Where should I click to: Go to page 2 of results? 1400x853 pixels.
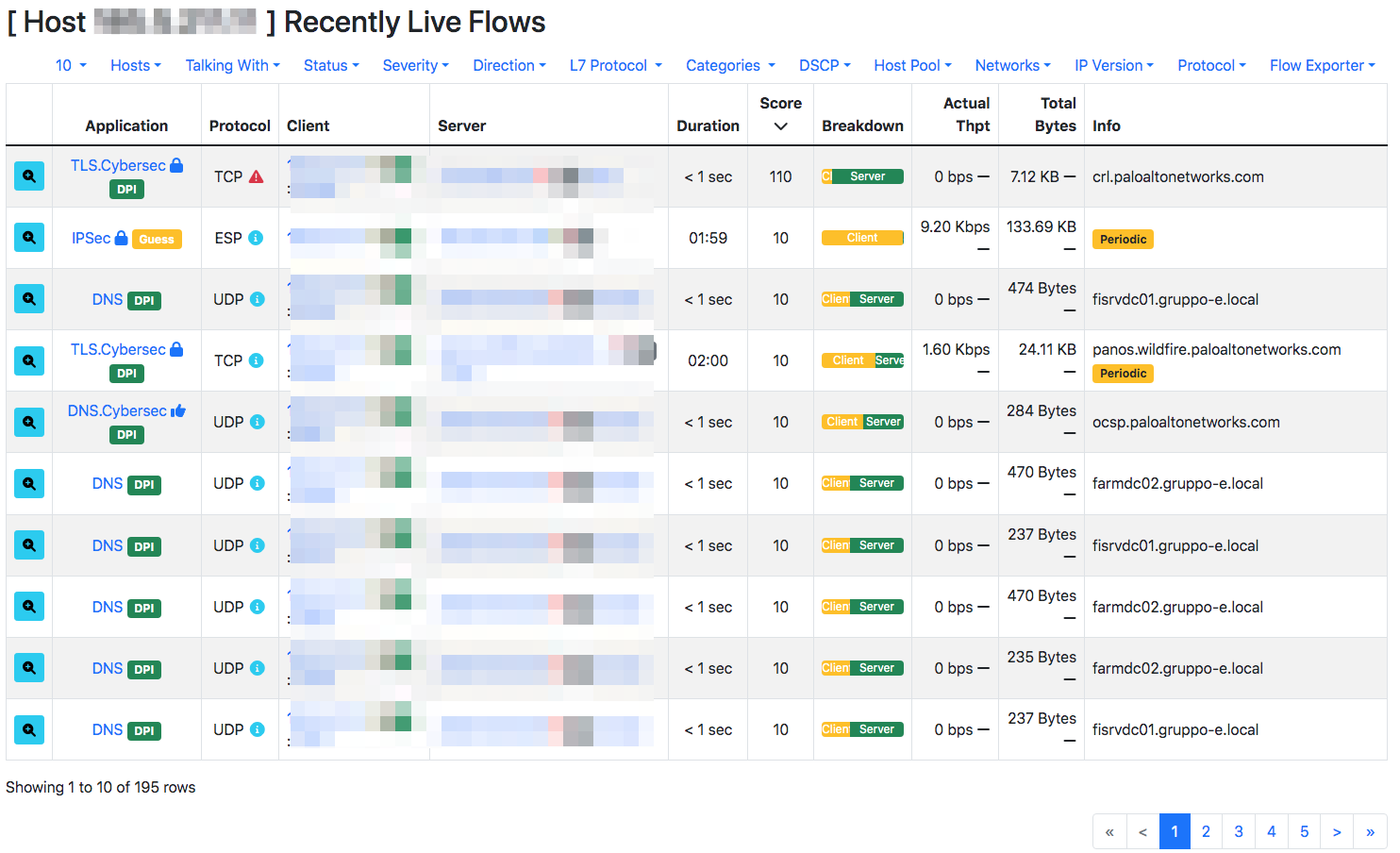[1206, 831]
